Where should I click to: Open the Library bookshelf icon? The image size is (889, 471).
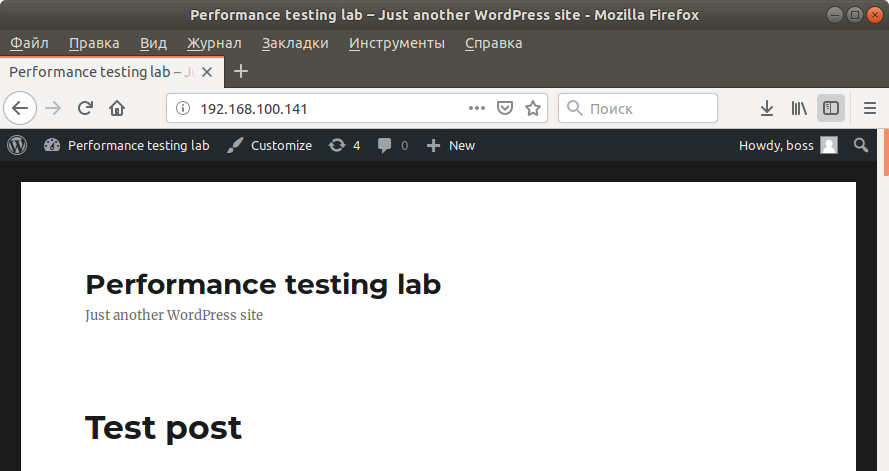799,108
